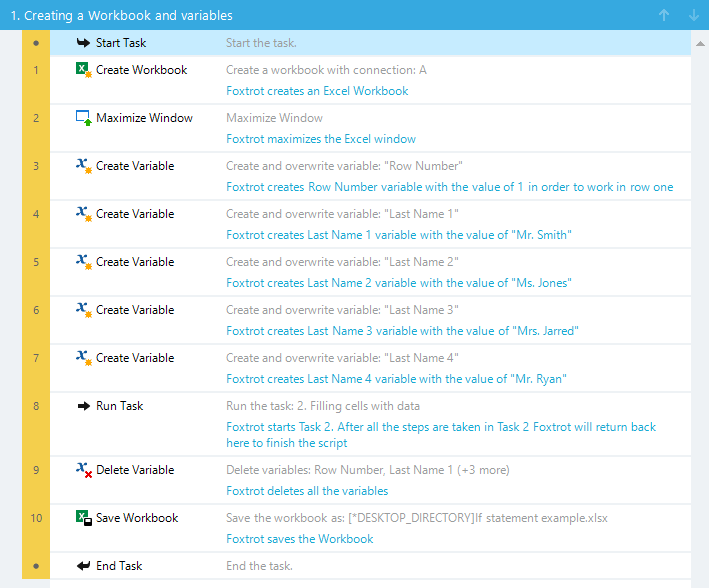
Task: Click Create Variable icon for Last Name 2
Action: tap(84, 262)
